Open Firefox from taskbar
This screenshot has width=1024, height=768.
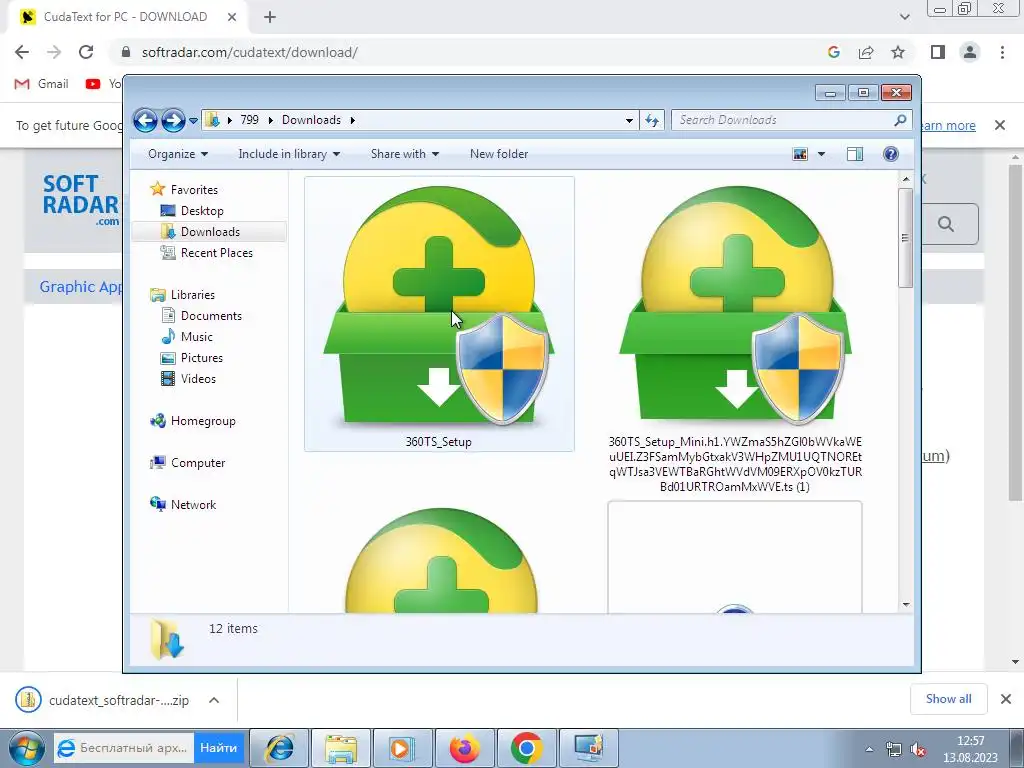point(465,748)
